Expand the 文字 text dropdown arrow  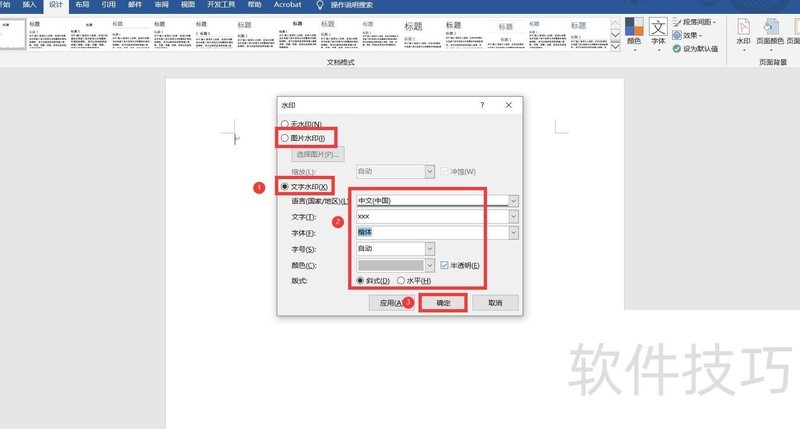click(514, 217)
